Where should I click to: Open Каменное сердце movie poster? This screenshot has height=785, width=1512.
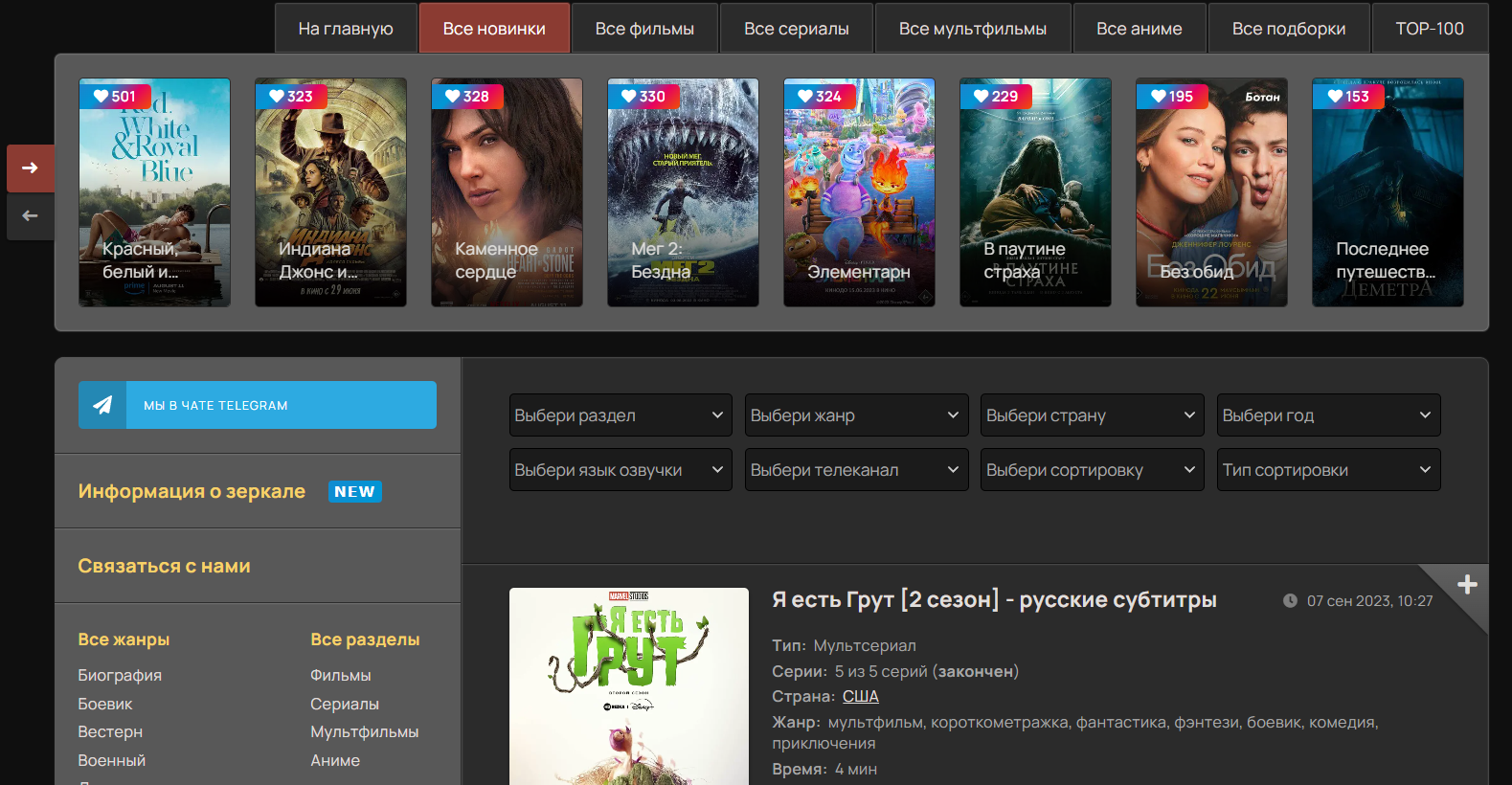tap(507, 192)
